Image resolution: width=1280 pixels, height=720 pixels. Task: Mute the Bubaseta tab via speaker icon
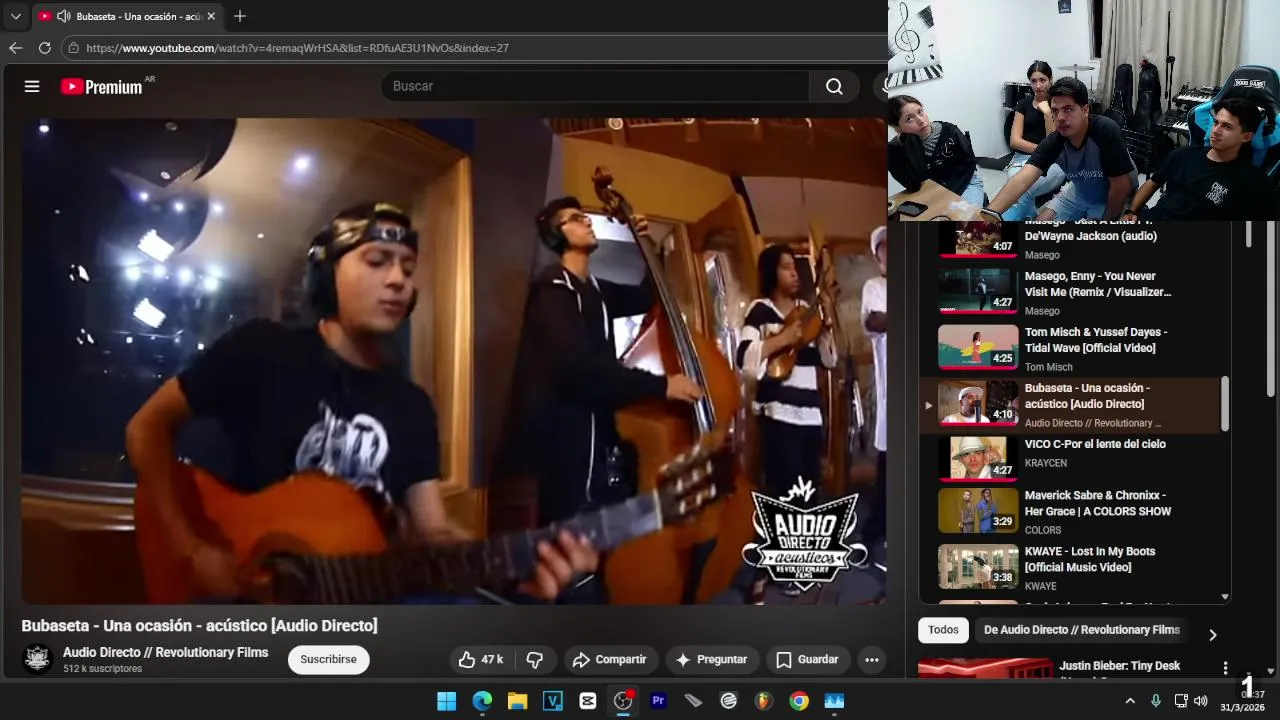pos(63,16)
